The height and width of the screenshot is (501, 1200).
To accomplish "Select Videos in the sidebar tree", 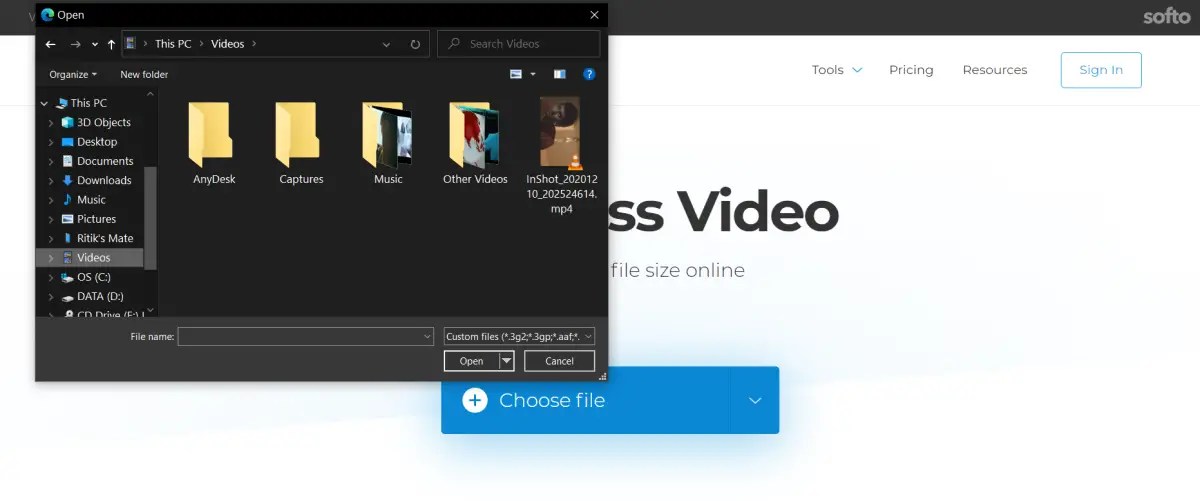I will point(90,257).
